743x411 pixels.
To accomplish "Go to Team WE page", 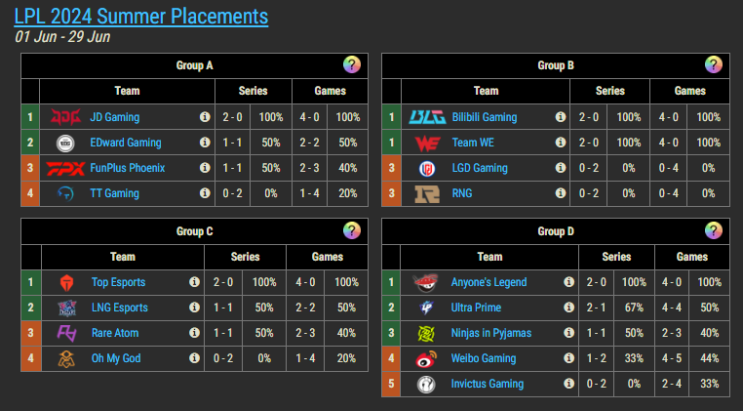I will point(473,143).
